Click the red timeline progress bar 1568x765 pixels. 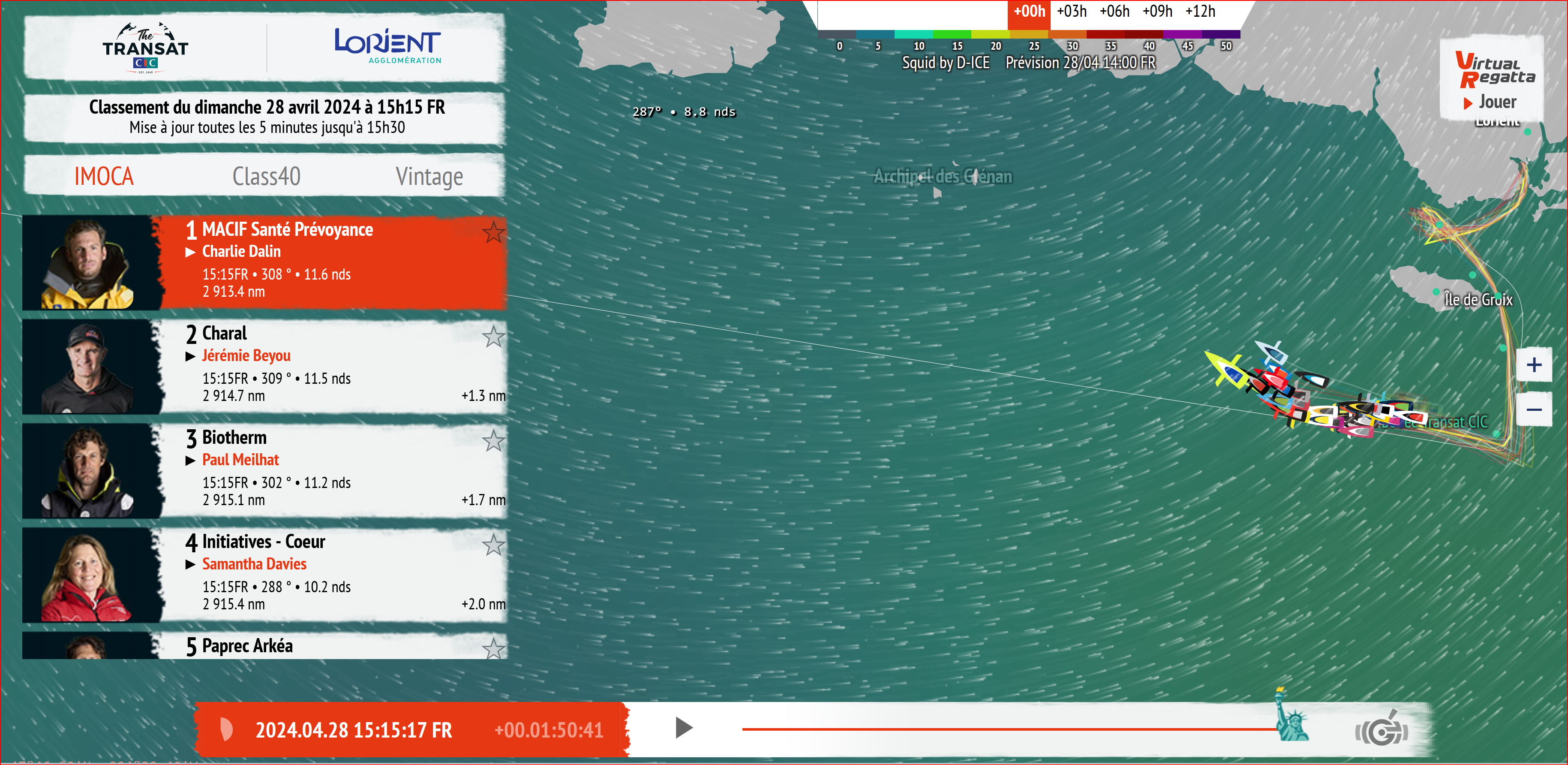(1009, 729)
